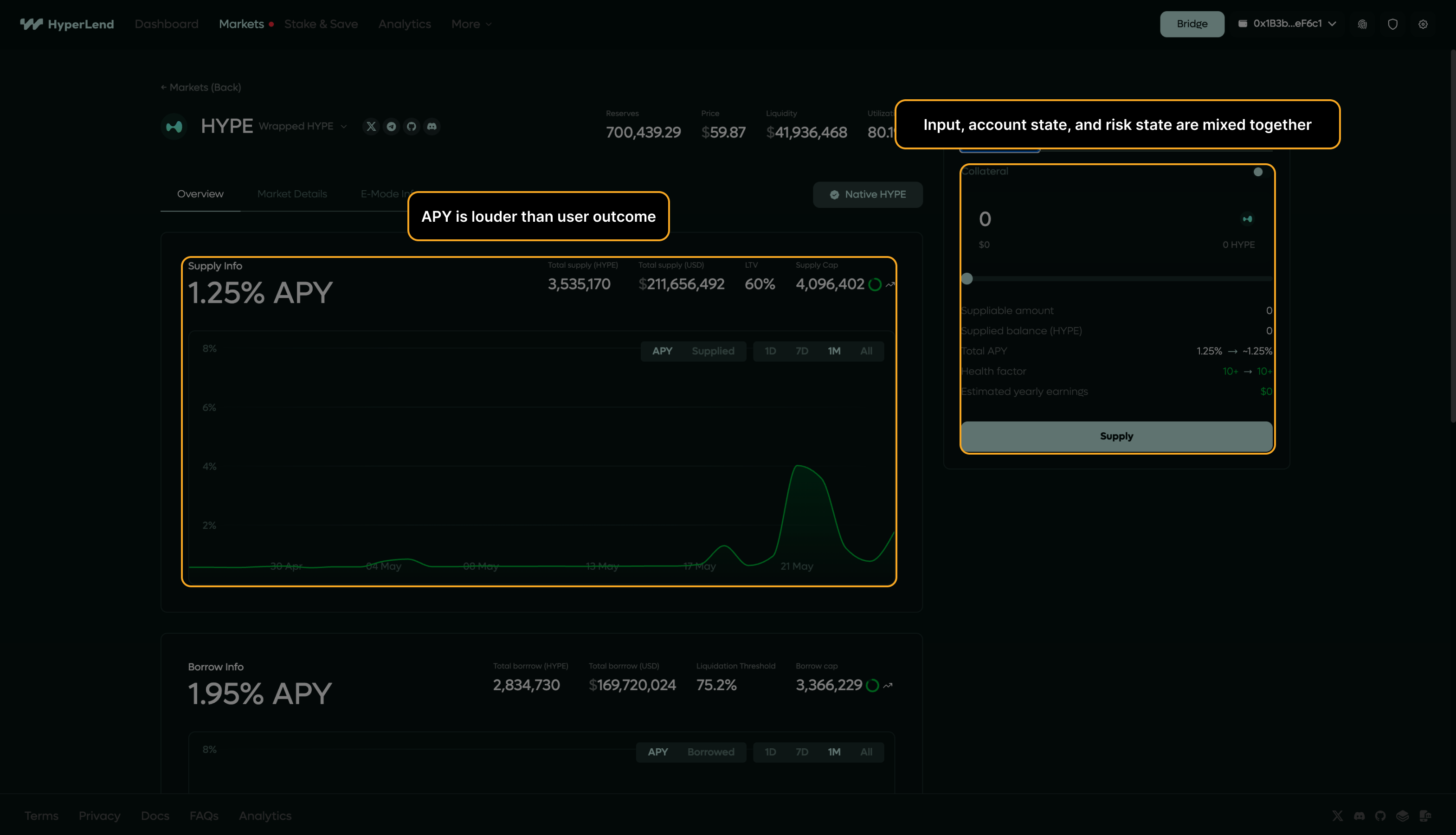Open the Markets navigation item

[x=241, y=24]
